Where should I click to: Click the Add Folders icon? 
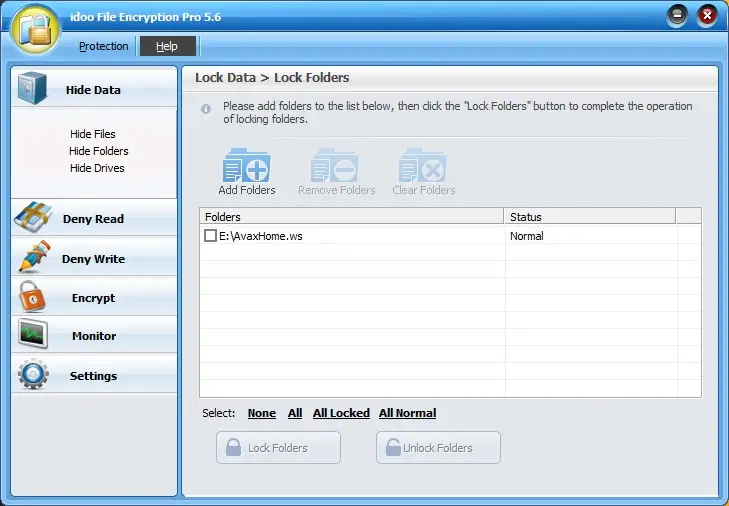coord(246,166)
